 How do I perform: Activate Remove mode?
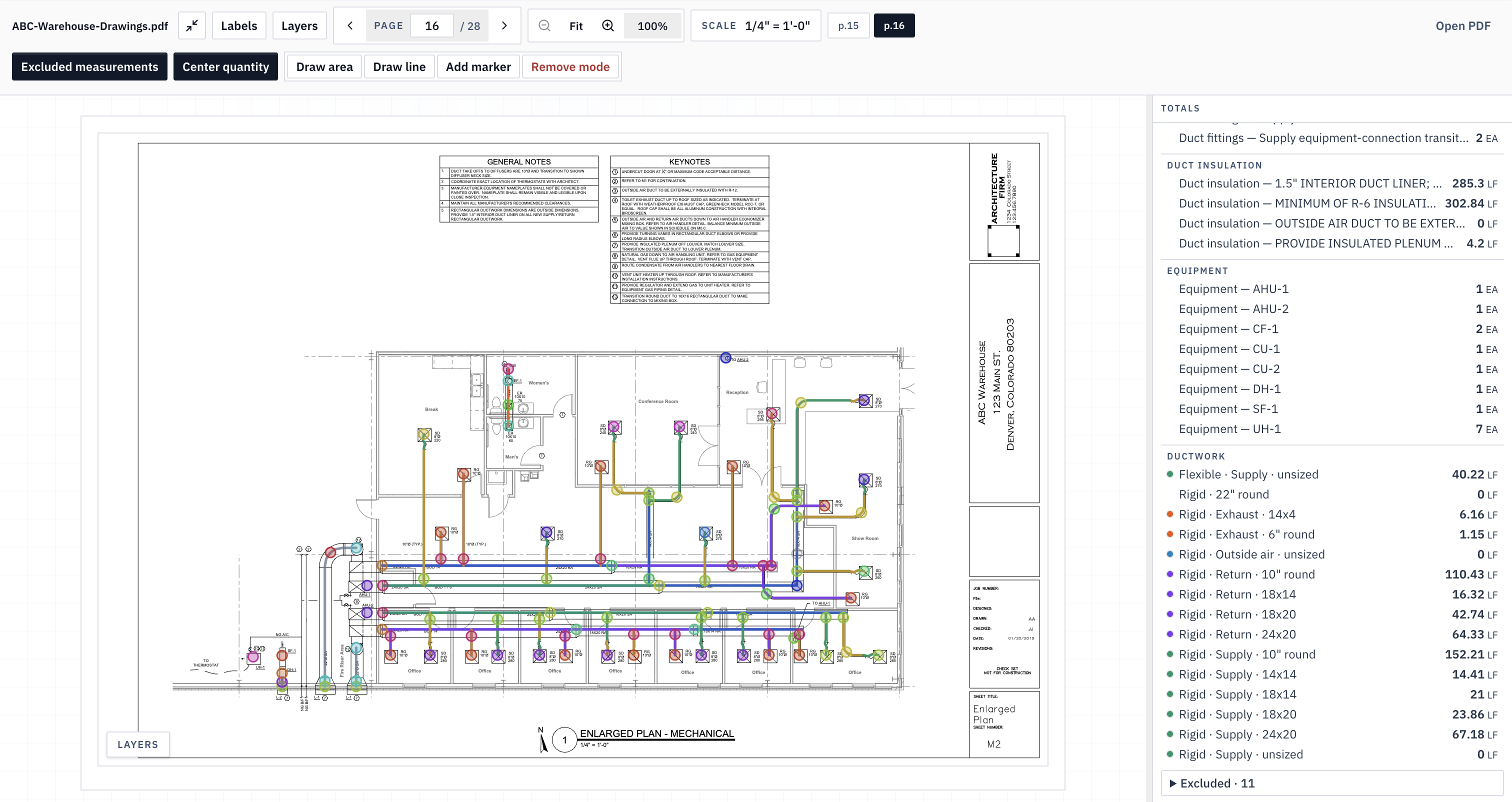click(x=570, y=67)
